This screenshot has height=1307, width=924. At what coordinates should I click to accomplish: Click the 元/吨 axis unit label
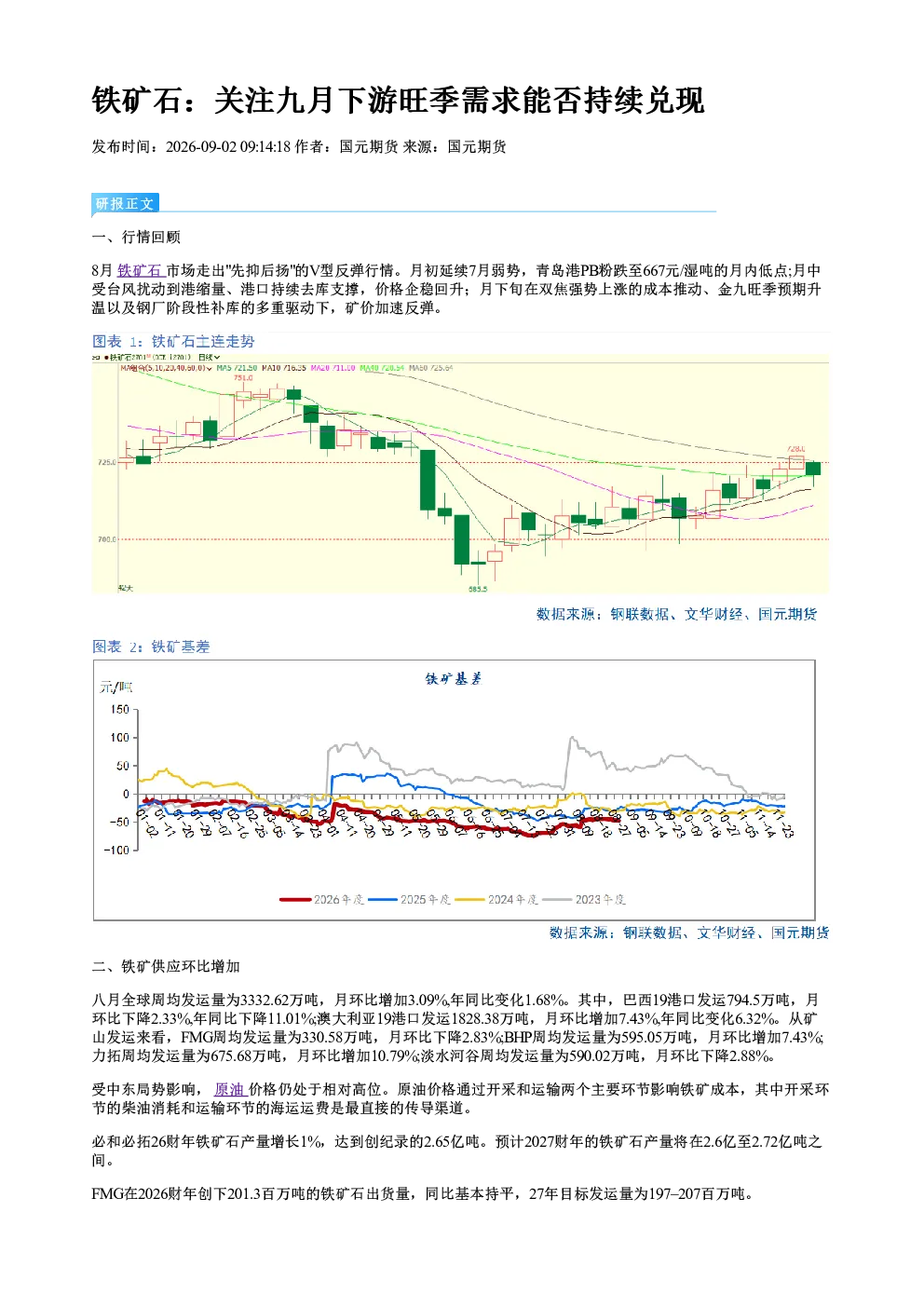tap(116, 687)
